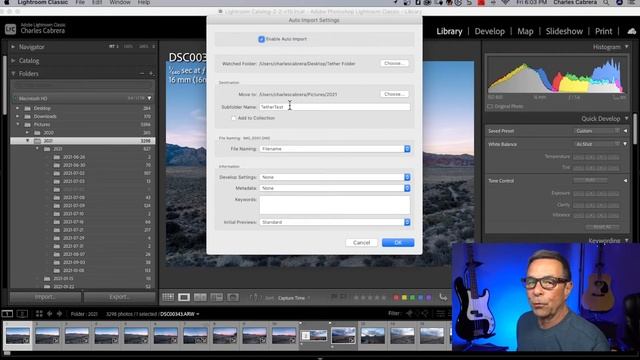Viewport: 640px width, 360px height.
Task: Open White Balance dropdown
Action: tap(598, 144)
